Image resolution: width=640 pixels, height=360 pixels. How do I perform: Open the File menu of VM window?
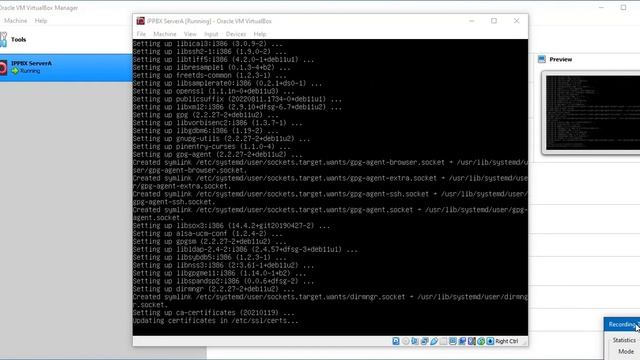141,34
